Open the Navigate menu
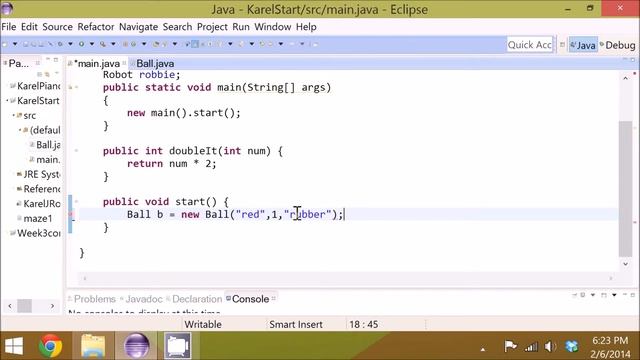This screenshot has height=360, width=640. click(138, 27)
